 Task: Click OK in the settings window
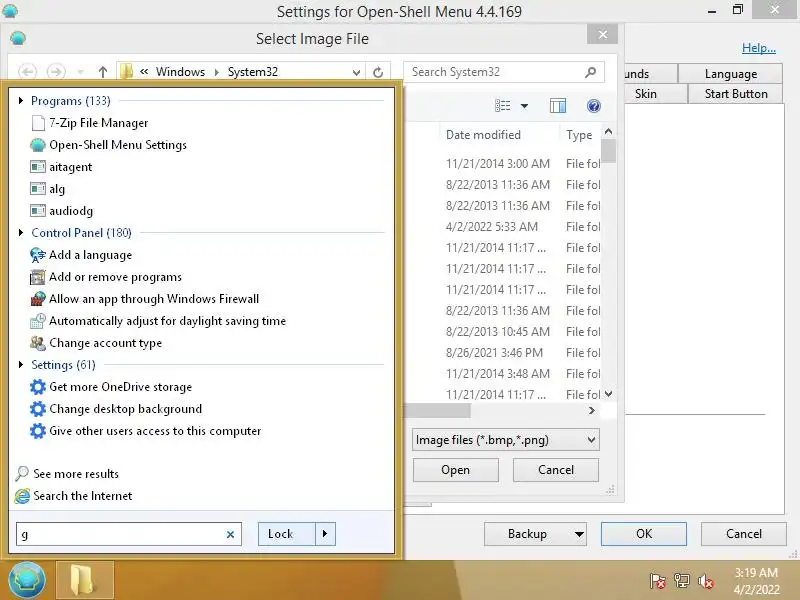point(643,534)
